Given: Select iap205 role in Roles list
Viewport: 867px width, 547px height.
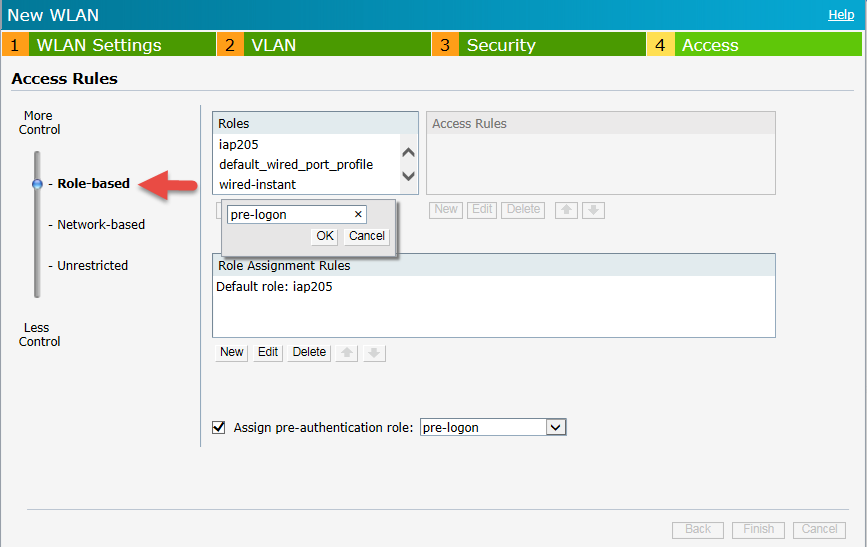Looking at the screenshot, I should [x=307, y=144].
